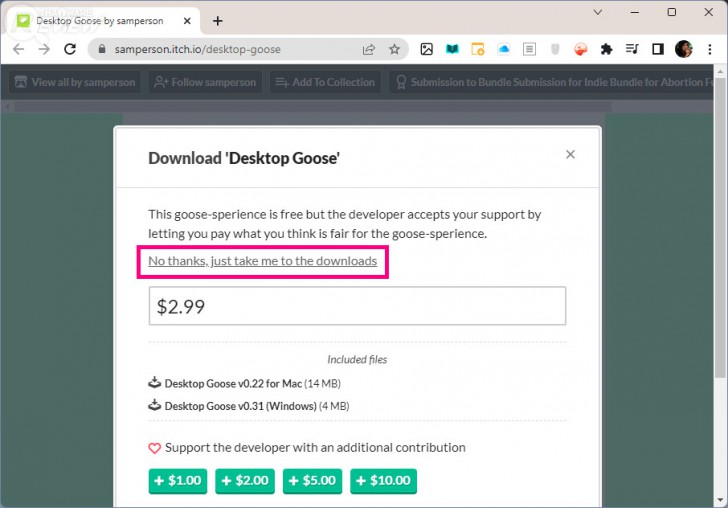This screenshot has height=508, width=728.
Task: Click the browser forward arrow
Action: tap(44, 49)
